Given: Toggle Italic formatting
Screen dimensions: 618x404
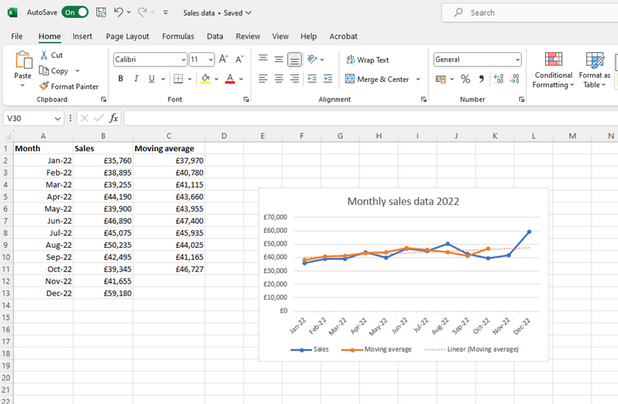Looking at the screenshot, I should (136, 78).
